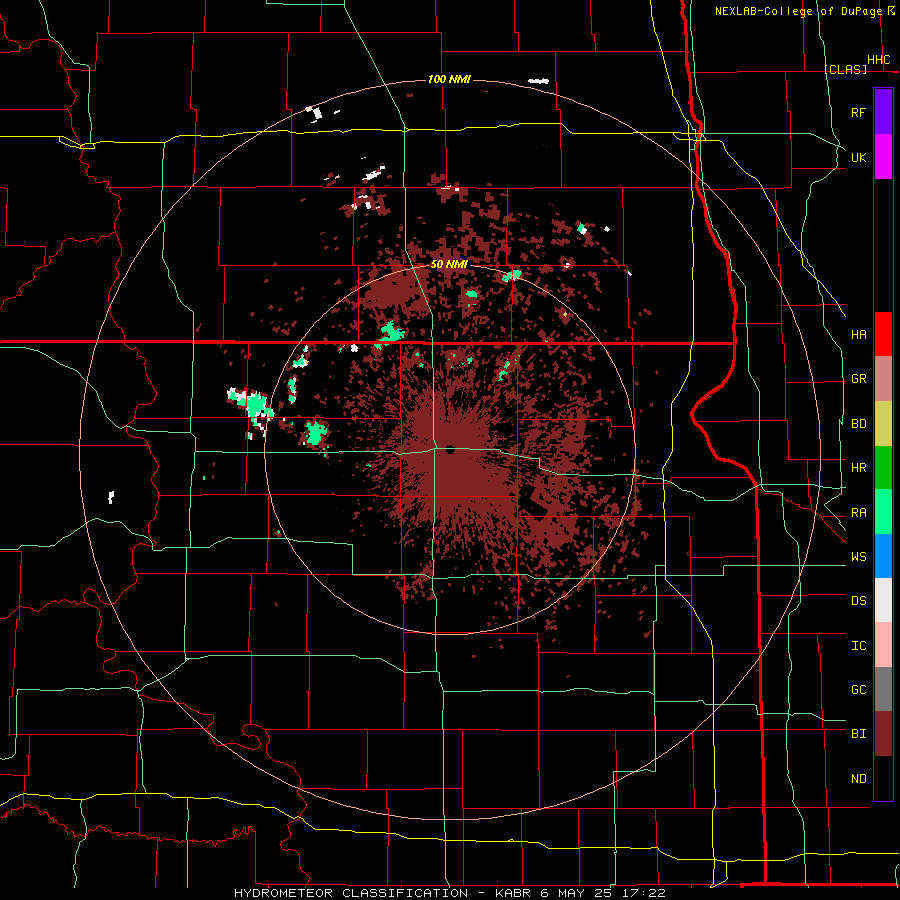900x900 pixels.
Task: Click the 50 NMI range ring label
Action: tap(449, 264)
